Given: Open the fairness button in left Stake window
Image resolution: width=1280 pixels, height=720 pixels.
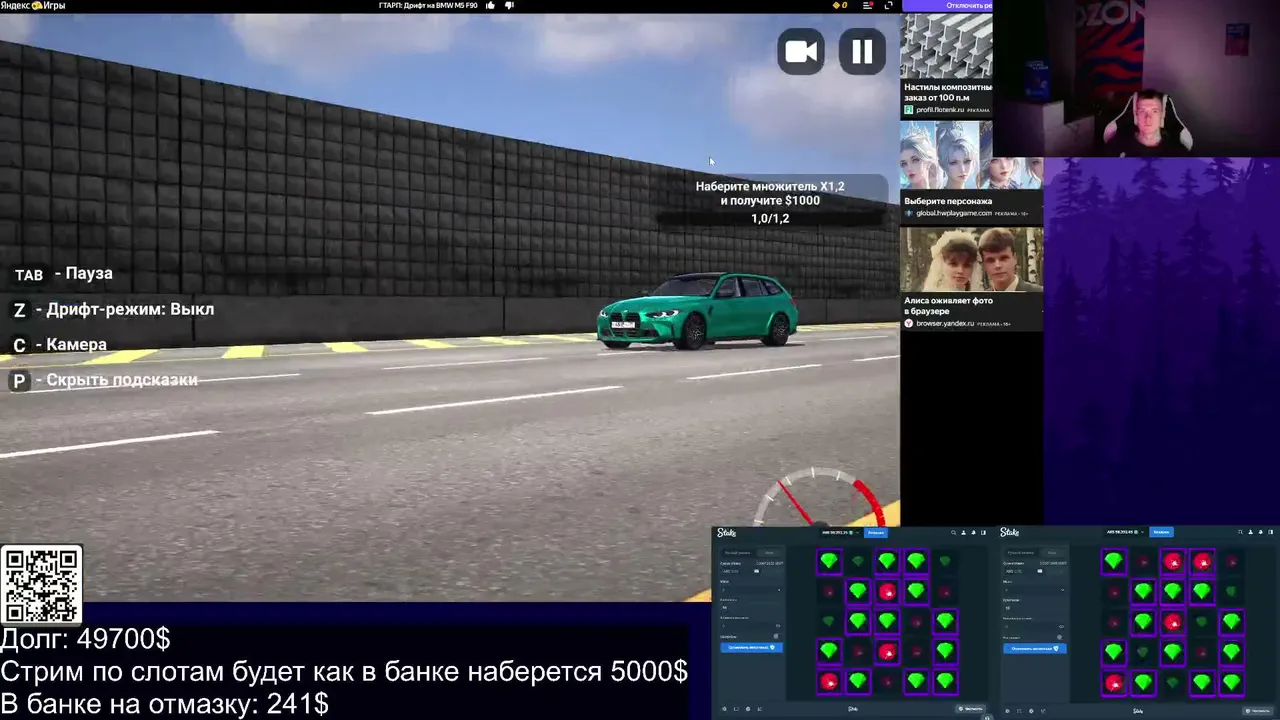Looking at the screenshot, I should [971, 709].
